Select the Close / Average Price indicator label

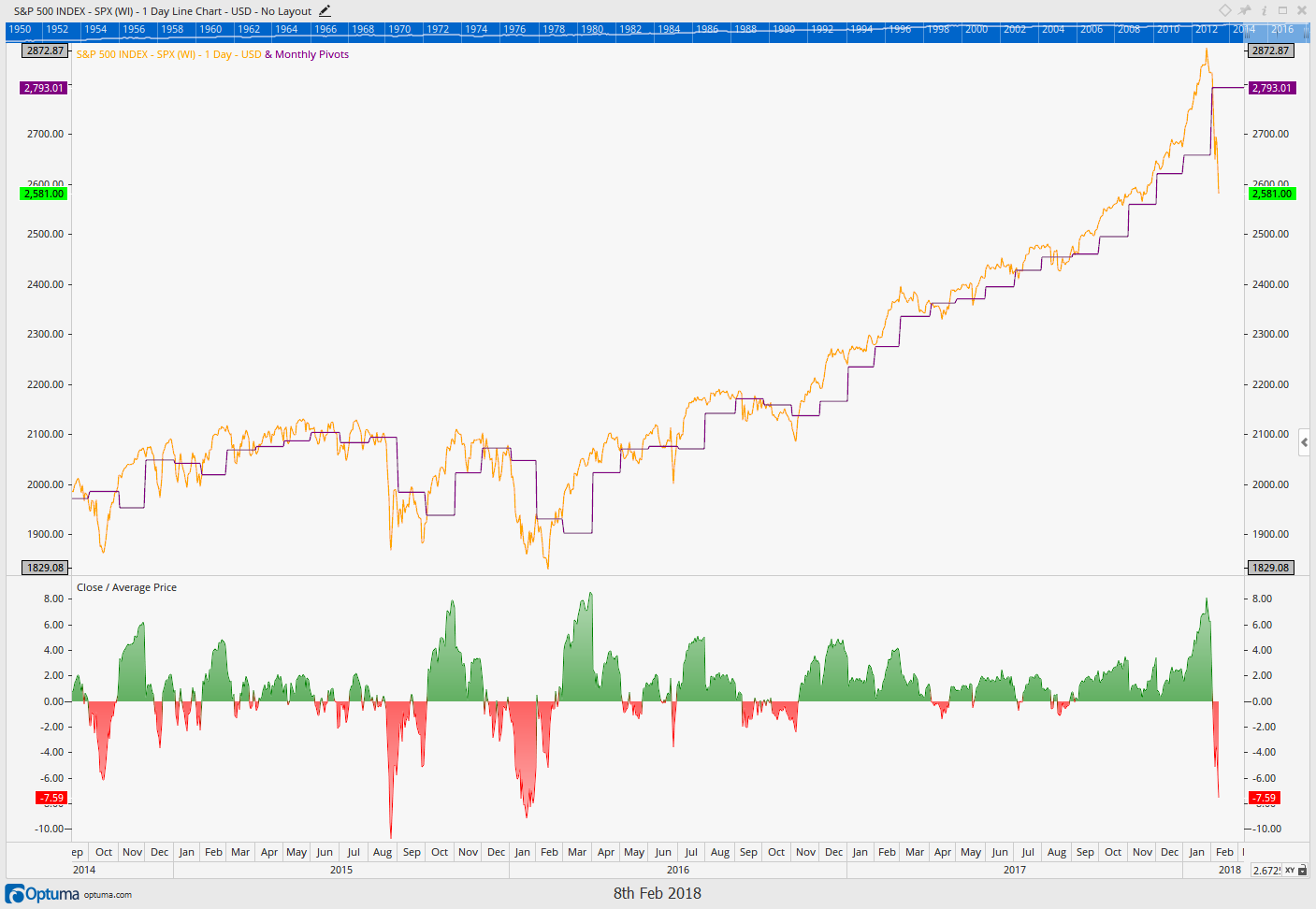(126, 587)
